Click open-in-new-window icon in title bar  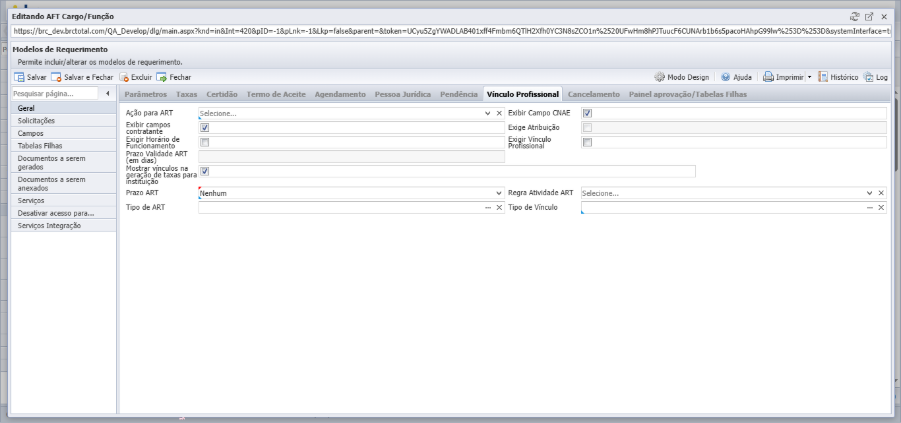pos(869,17)
